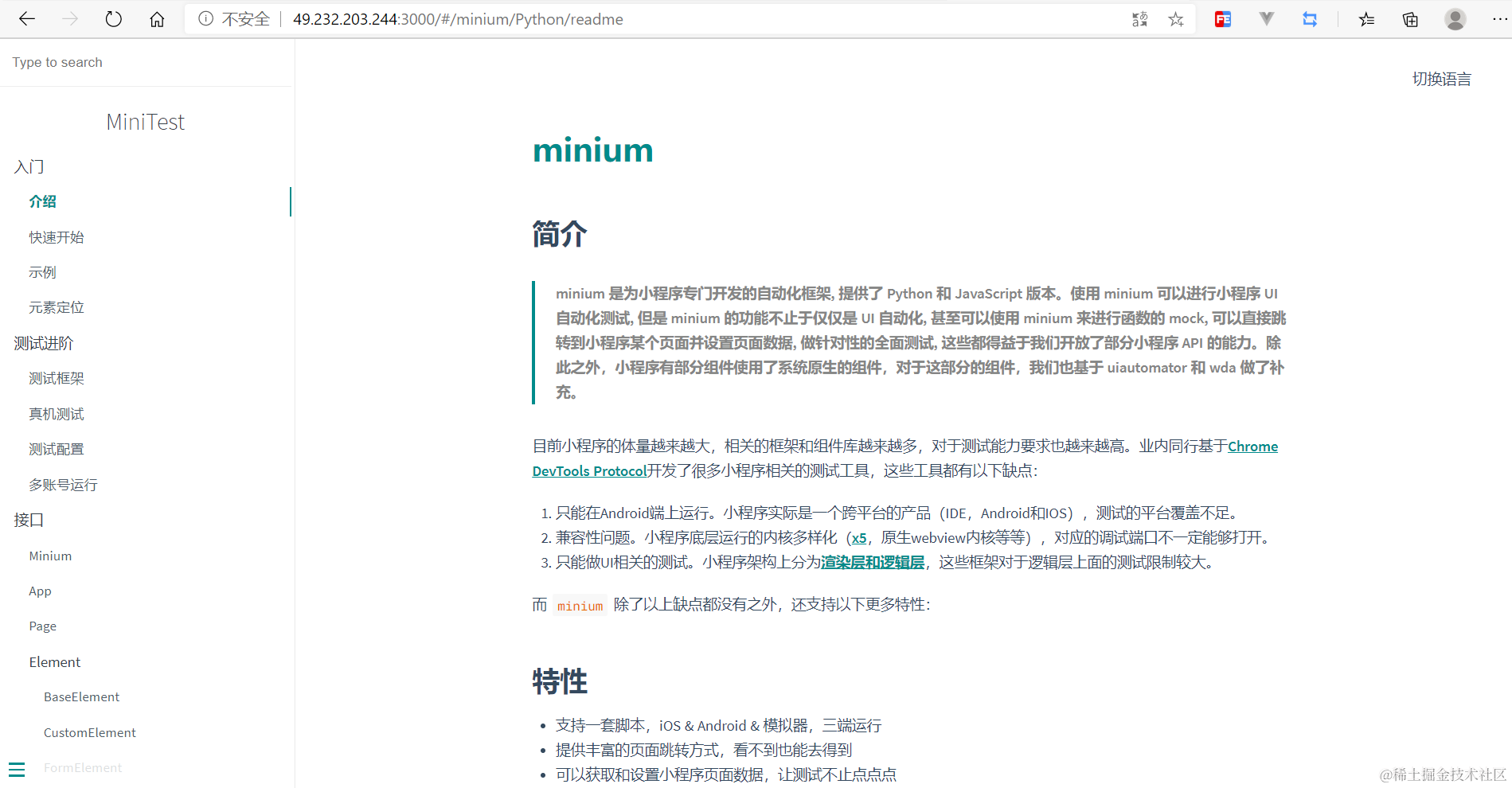Click the 接口 section heading in the sidebar
Viewport: 1512px width, 788px height.
[x=29, y=520]
